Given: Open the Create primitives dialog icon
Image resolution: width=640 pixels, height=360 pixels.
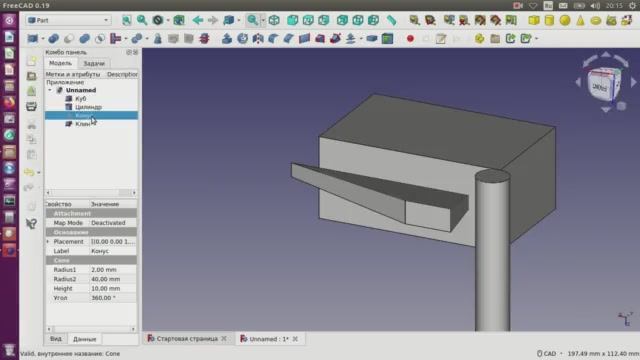Looking at the screenshot, I should (611, 20).
